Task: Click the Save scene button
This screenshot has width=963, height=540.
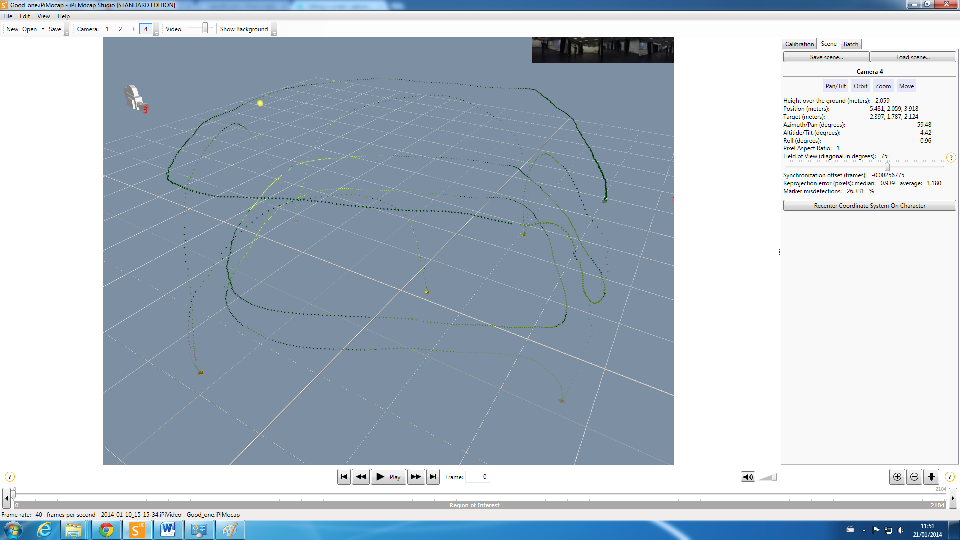Action: (826, 57)
